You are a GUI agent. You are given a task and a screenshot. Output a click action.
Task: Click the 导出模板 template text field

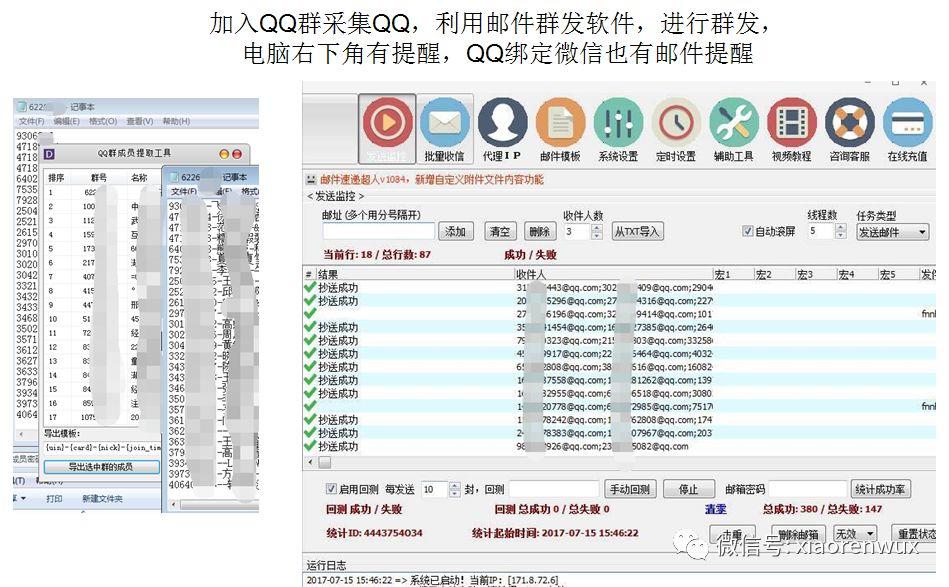click(x=102, y=447)
